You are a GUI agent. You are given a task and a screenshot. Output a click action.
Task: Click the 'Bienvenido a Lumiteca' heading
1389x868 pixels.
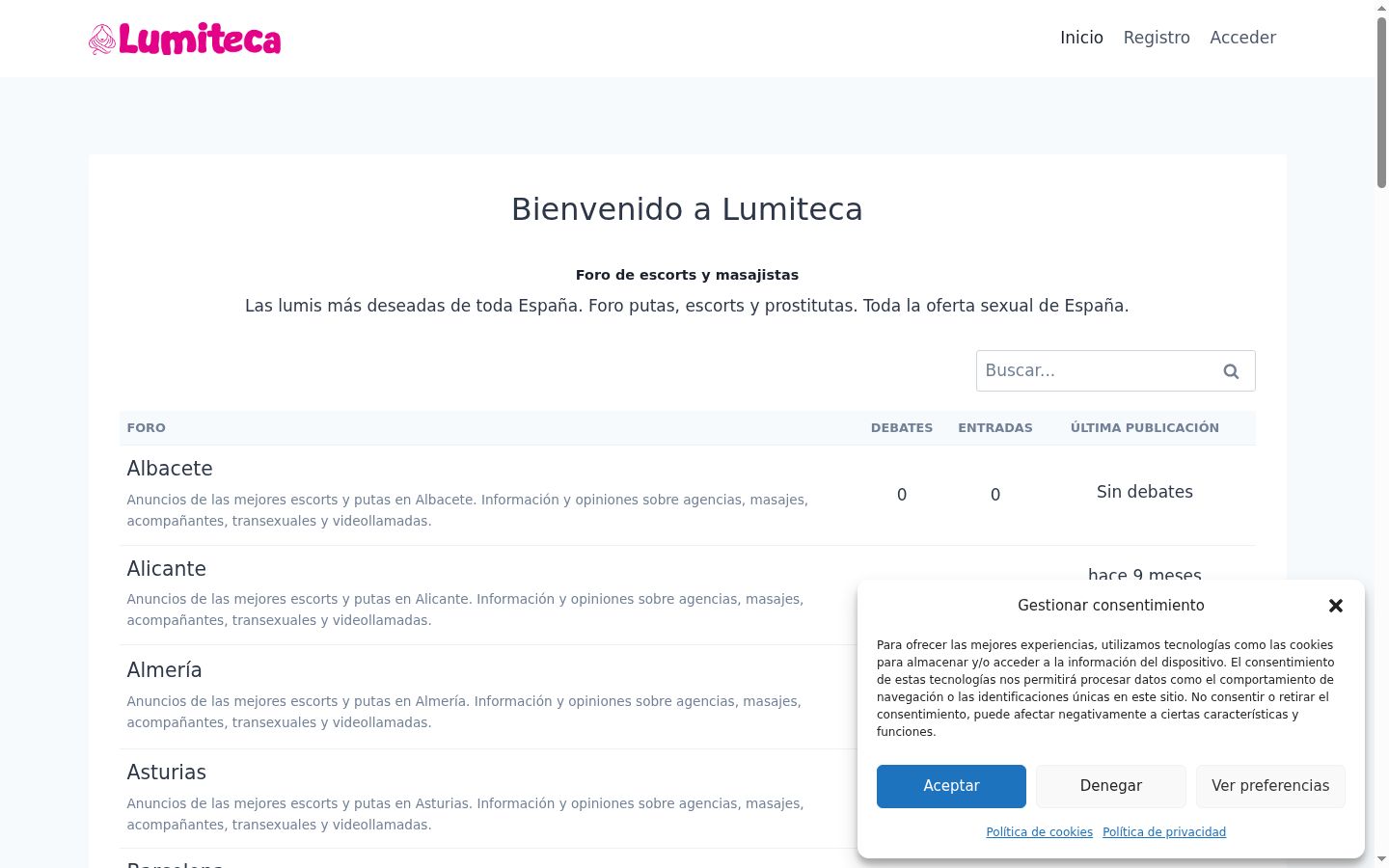(x=687, y=209)
